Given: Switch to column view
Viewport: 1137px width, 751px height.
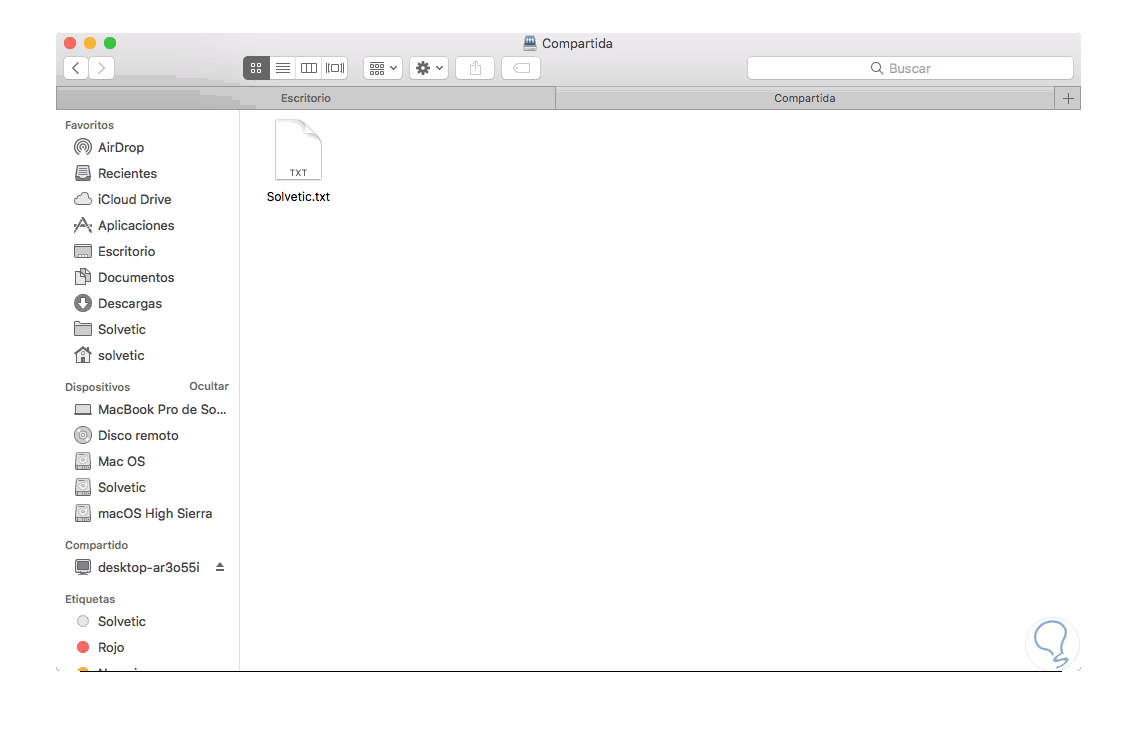Looking at the screenshot, I should 309,68.
